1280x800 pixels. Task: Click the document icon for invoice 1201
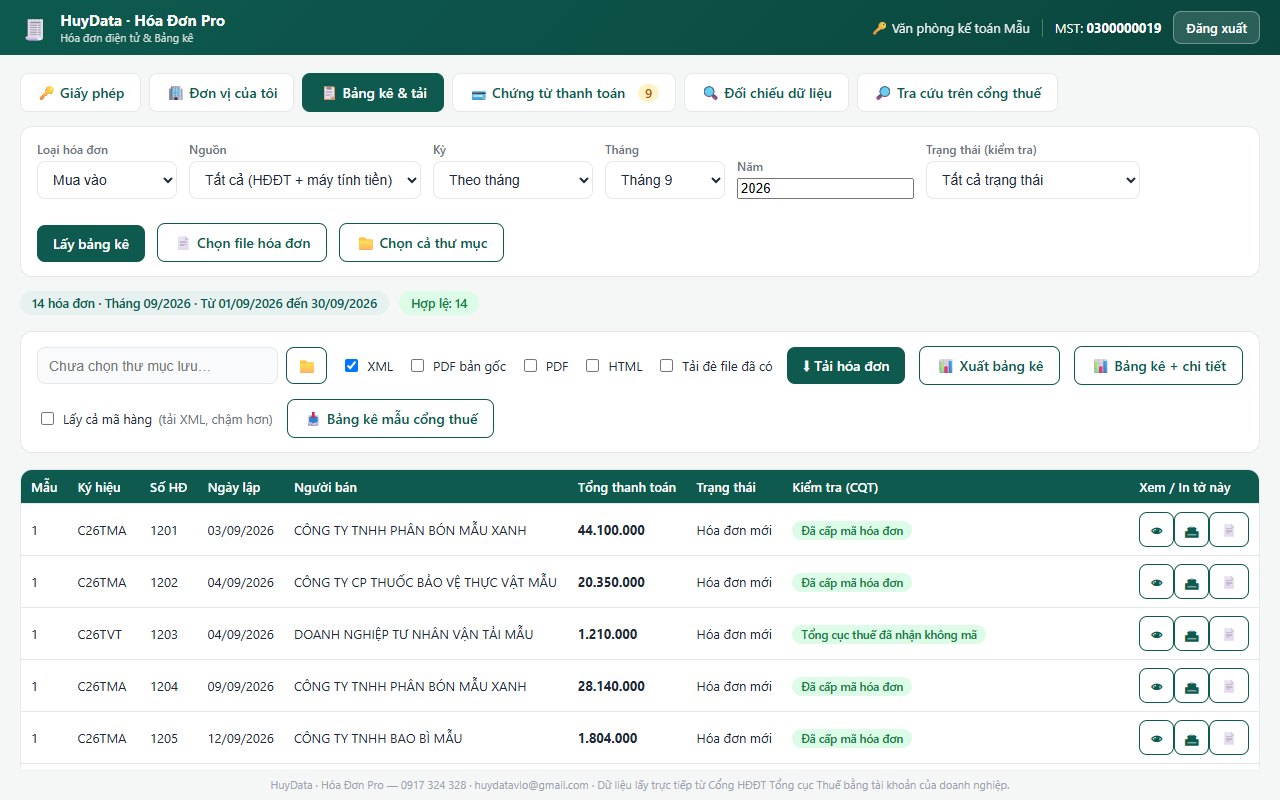[x=1229, y=530]
